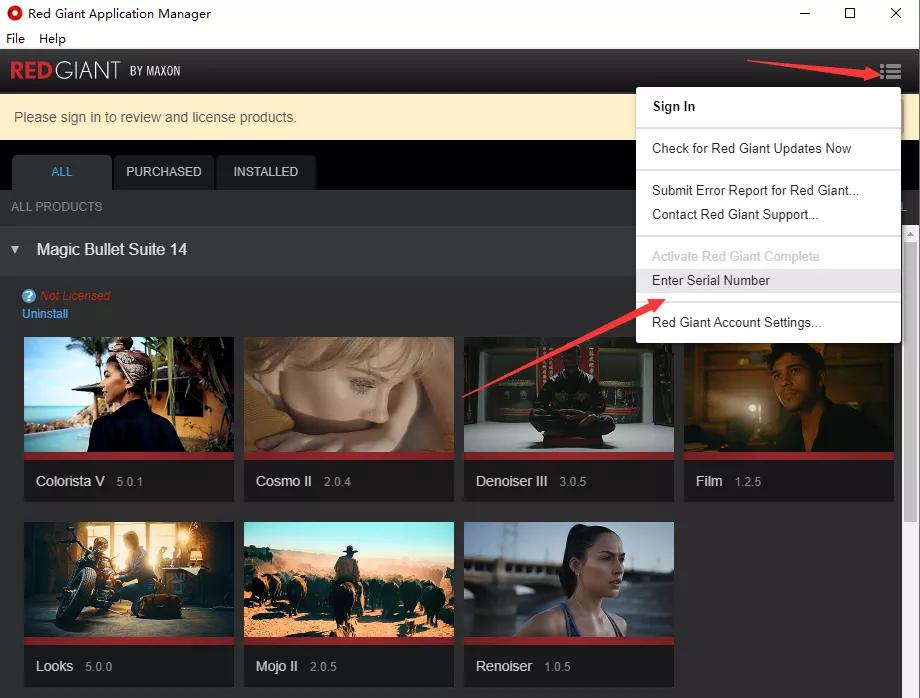Click the blue help question mark icon
Viewport: 920px width, 698px height.
click(29, 296)
